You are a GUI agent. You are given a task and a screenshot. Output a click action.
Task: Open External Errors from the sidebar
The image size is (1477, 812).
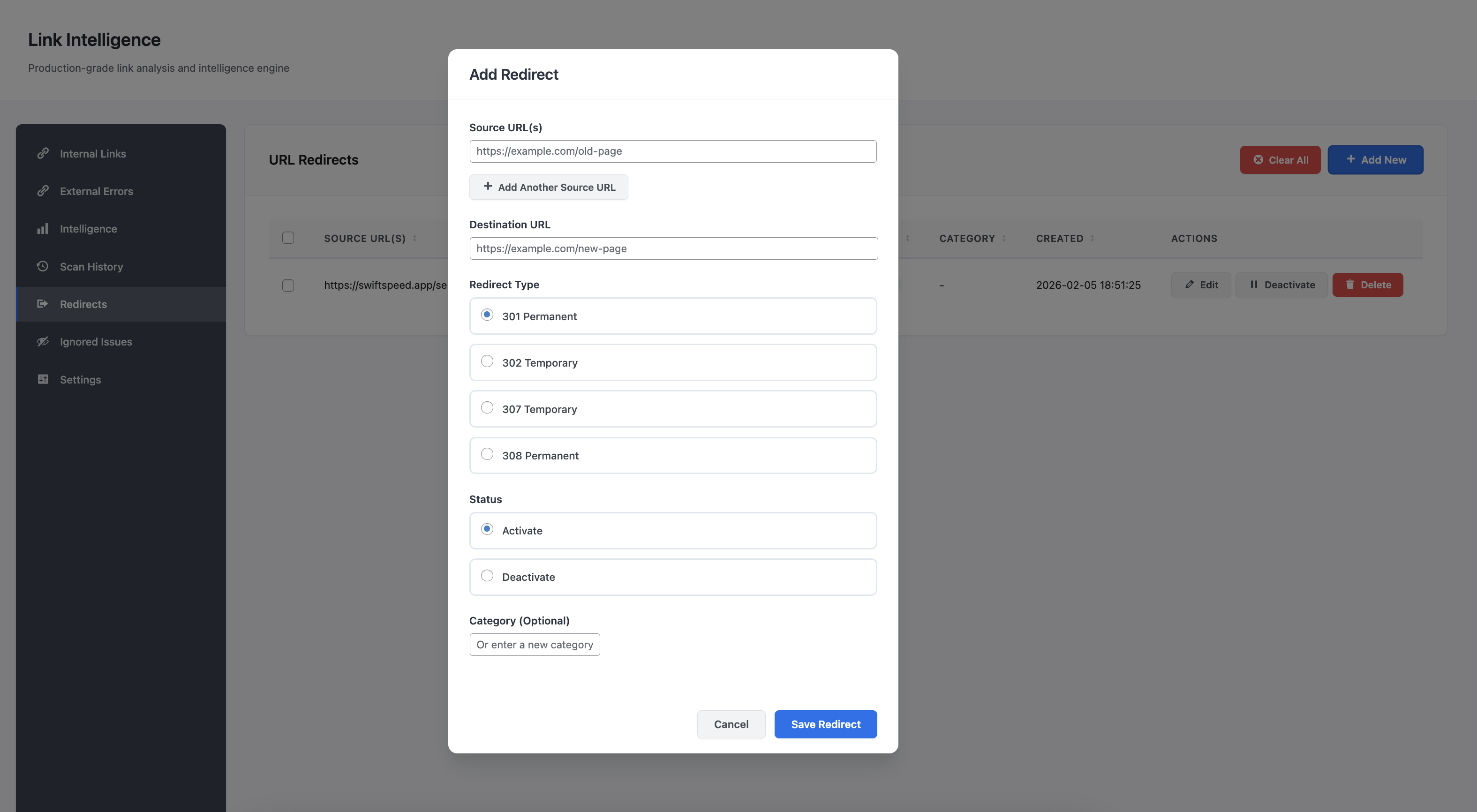(44, 190)
